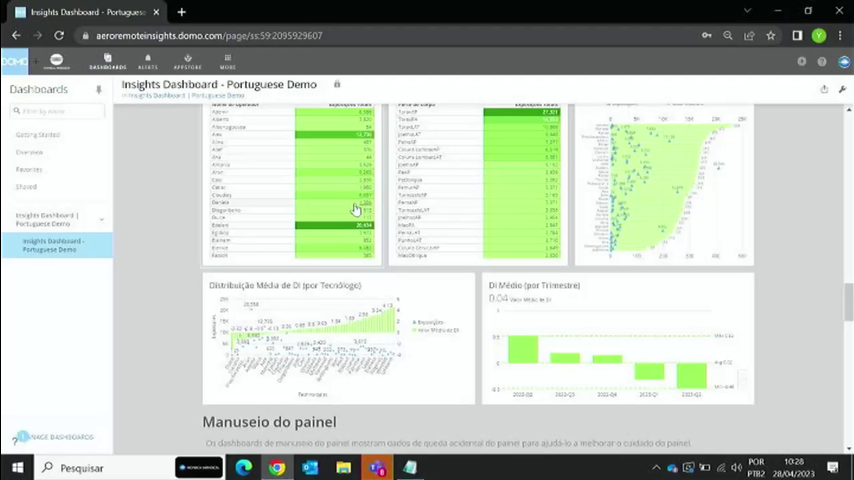This screenshot has width=854, height=480.
Task: Select the Dashboards navigation tab
Action: [x=108, y=61]
